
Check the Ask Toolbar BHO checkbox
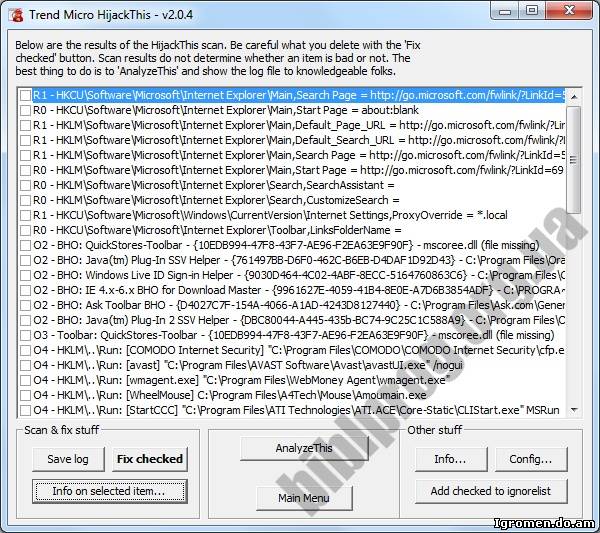25,305
